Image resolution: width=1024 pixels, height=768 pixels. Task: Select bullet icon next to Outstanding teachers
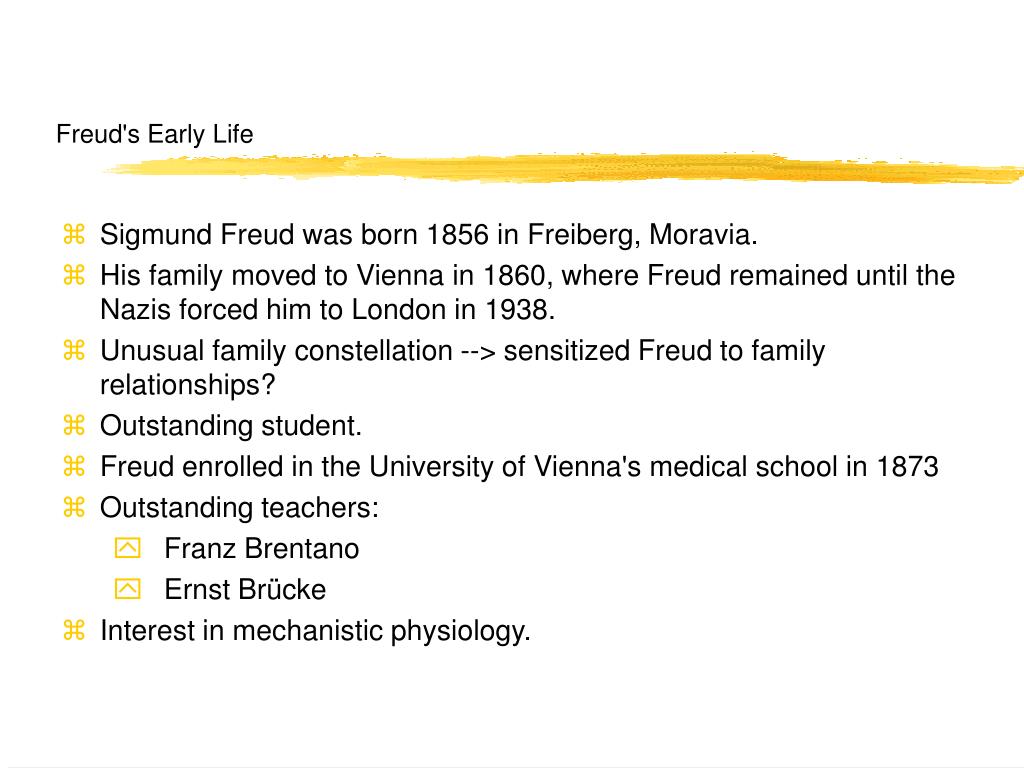click(x=74, y=507)
